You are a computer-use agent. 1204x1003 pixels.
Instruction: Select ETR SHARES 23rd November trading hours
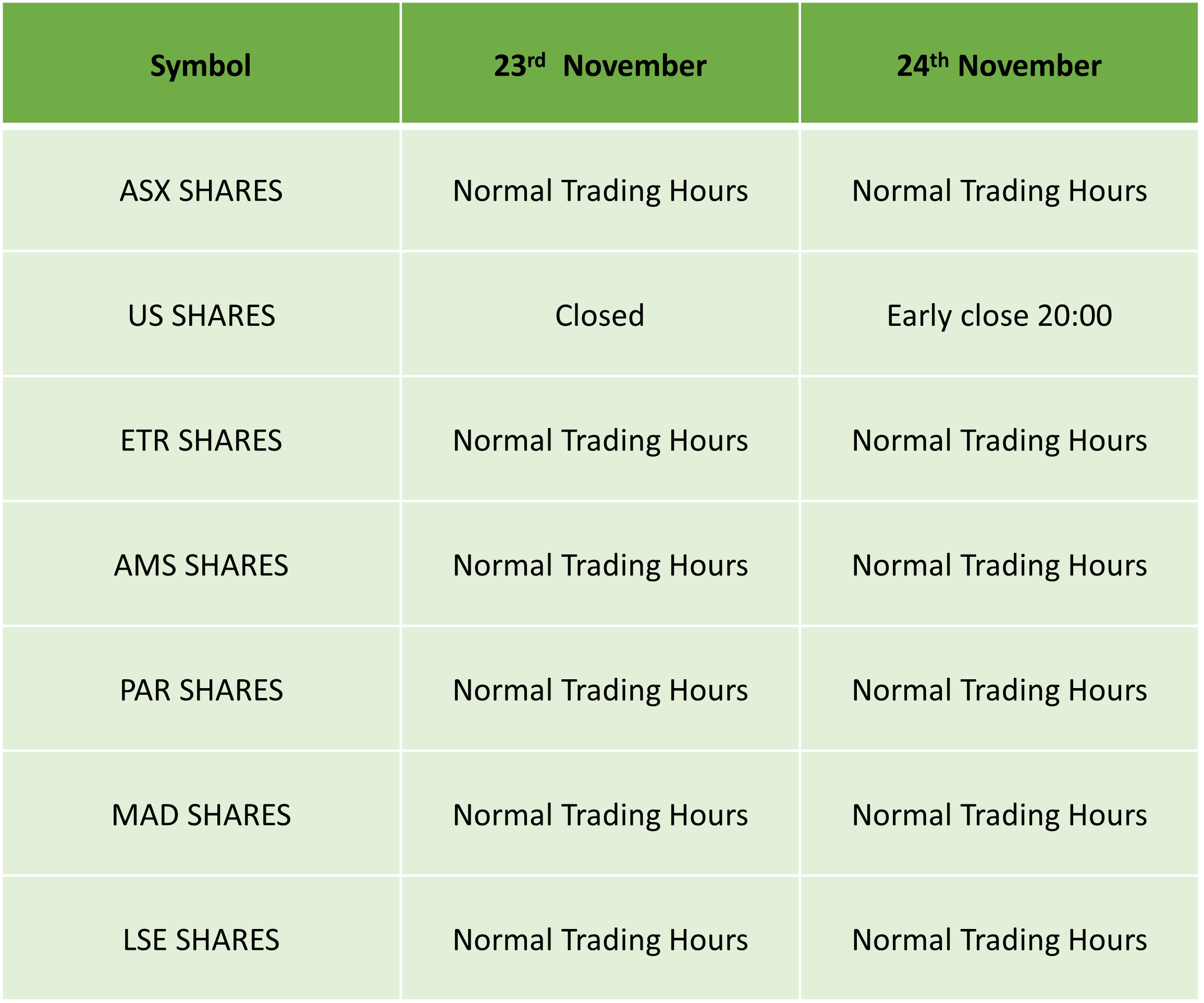600,439
